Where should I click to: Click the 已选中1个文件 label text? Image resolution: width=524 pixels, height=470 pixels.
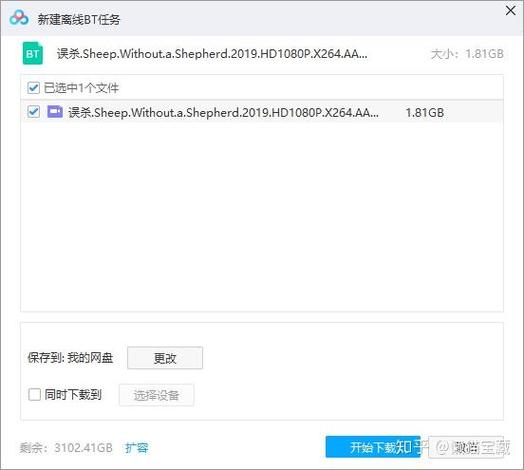[x=81, y=88]
